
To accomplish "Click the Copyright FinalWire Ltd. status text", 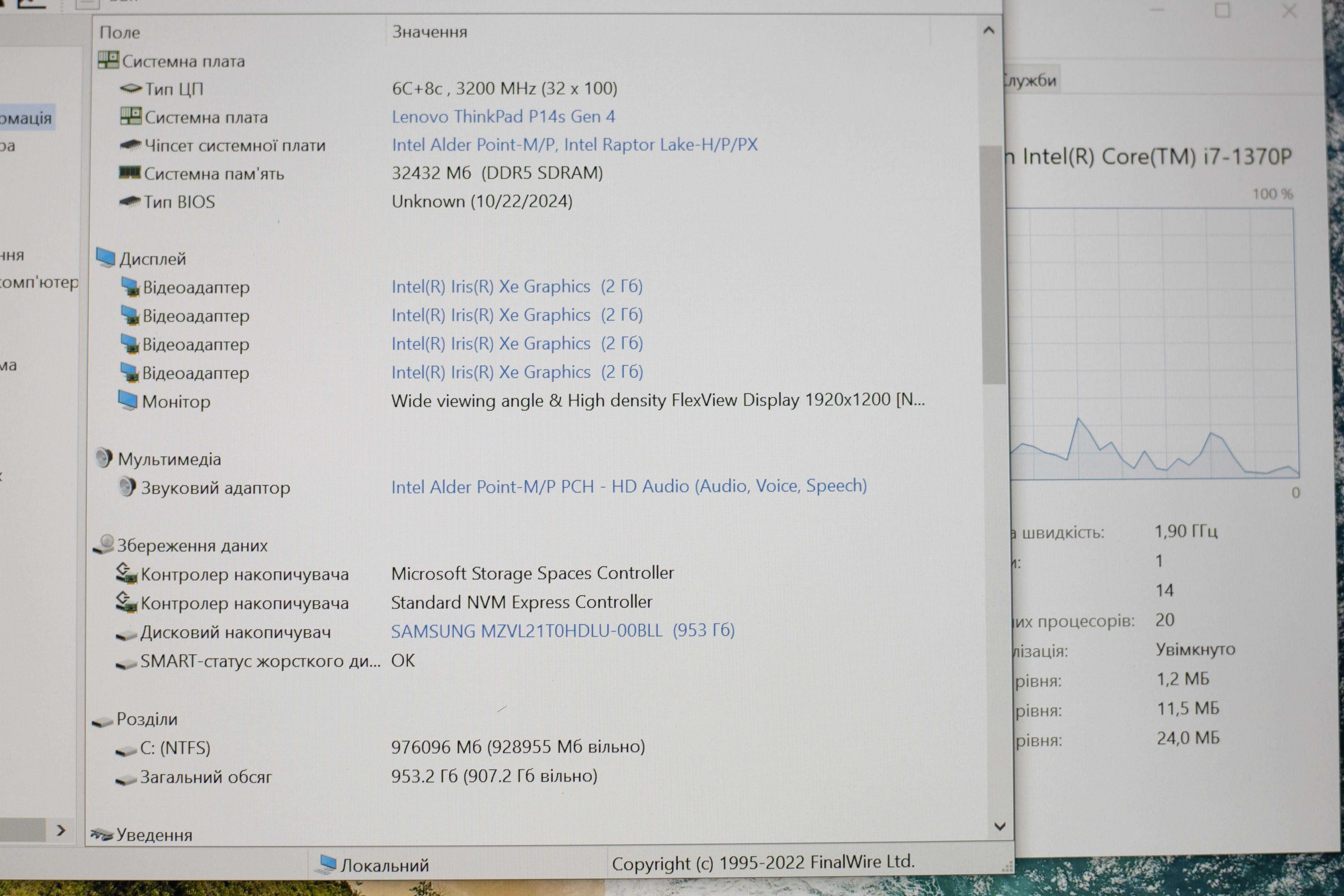I will coord(763,862).
